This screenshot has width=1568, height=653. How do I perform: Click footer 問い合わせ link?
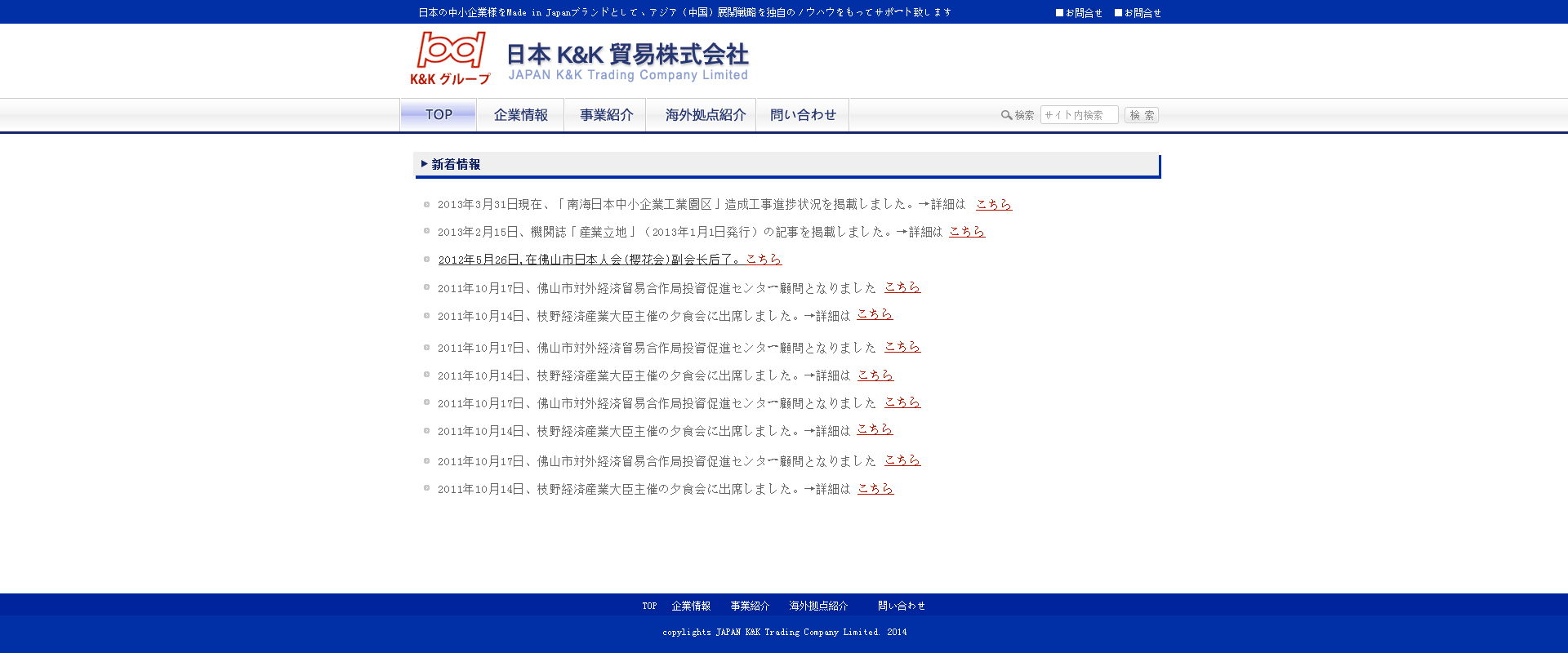[902, 606]
